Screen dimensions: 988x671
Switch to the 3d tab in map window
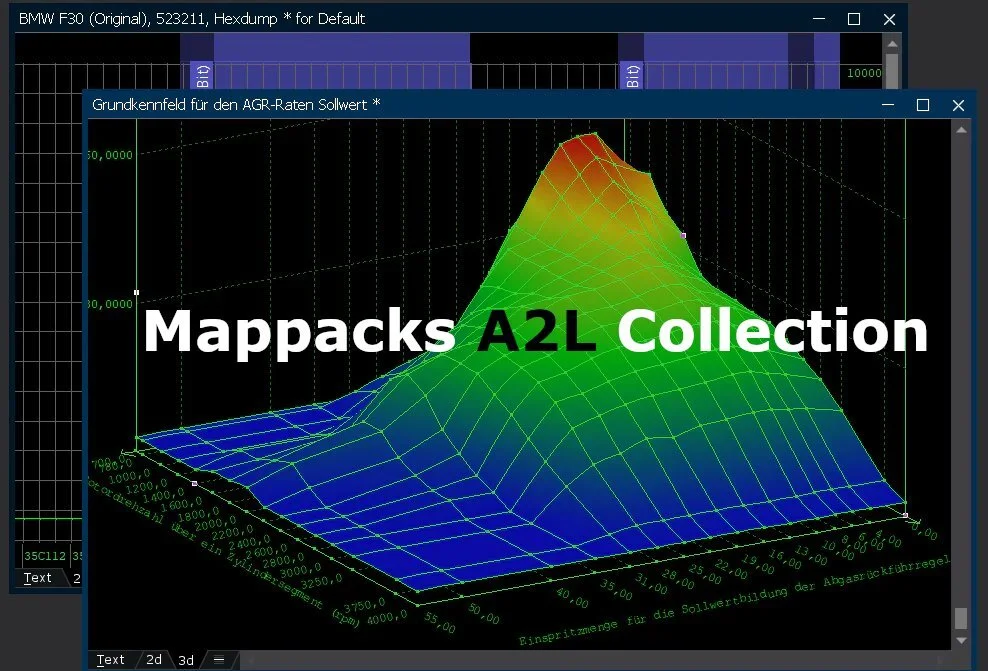186,660
